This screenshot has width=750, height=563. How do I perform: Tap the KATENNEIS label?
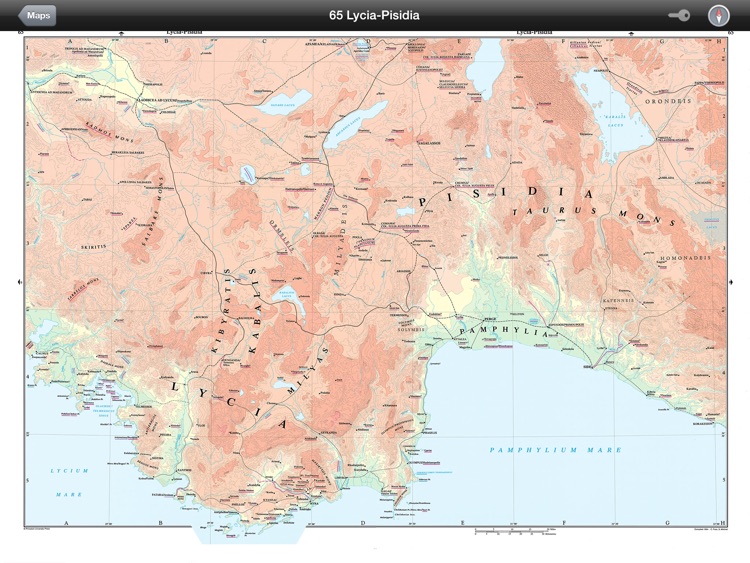(x=618, y=300)
